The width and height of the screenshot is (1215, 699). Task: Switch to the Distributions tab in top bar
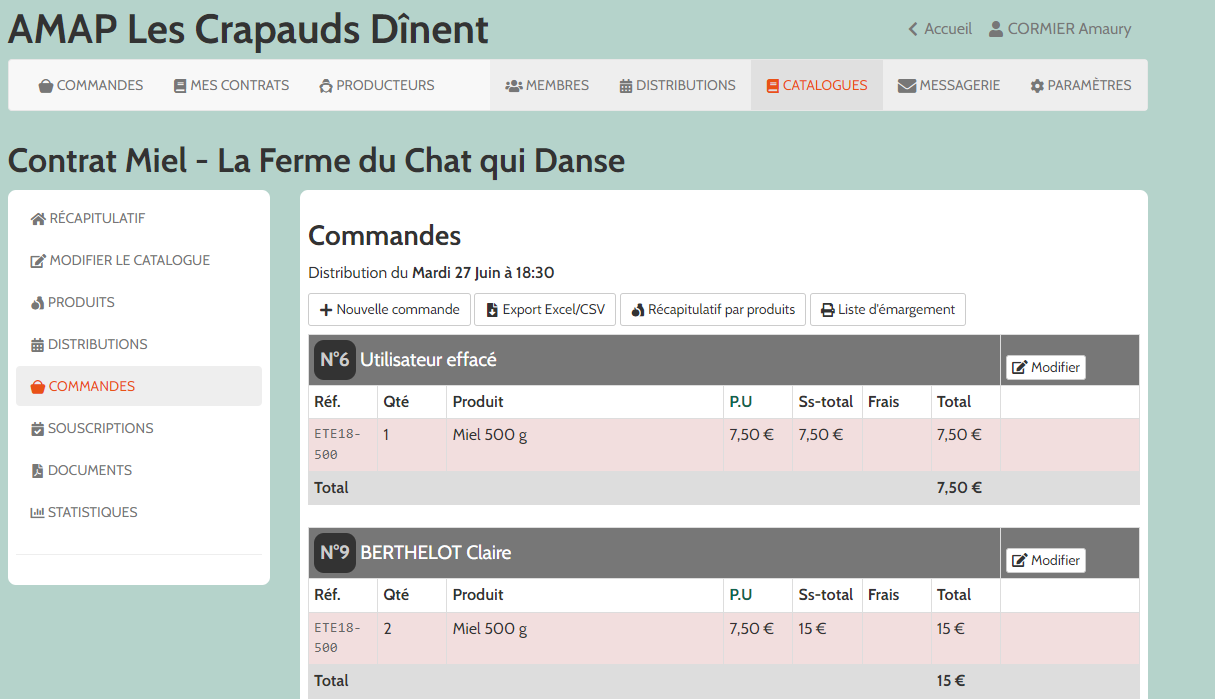point(677,86)
